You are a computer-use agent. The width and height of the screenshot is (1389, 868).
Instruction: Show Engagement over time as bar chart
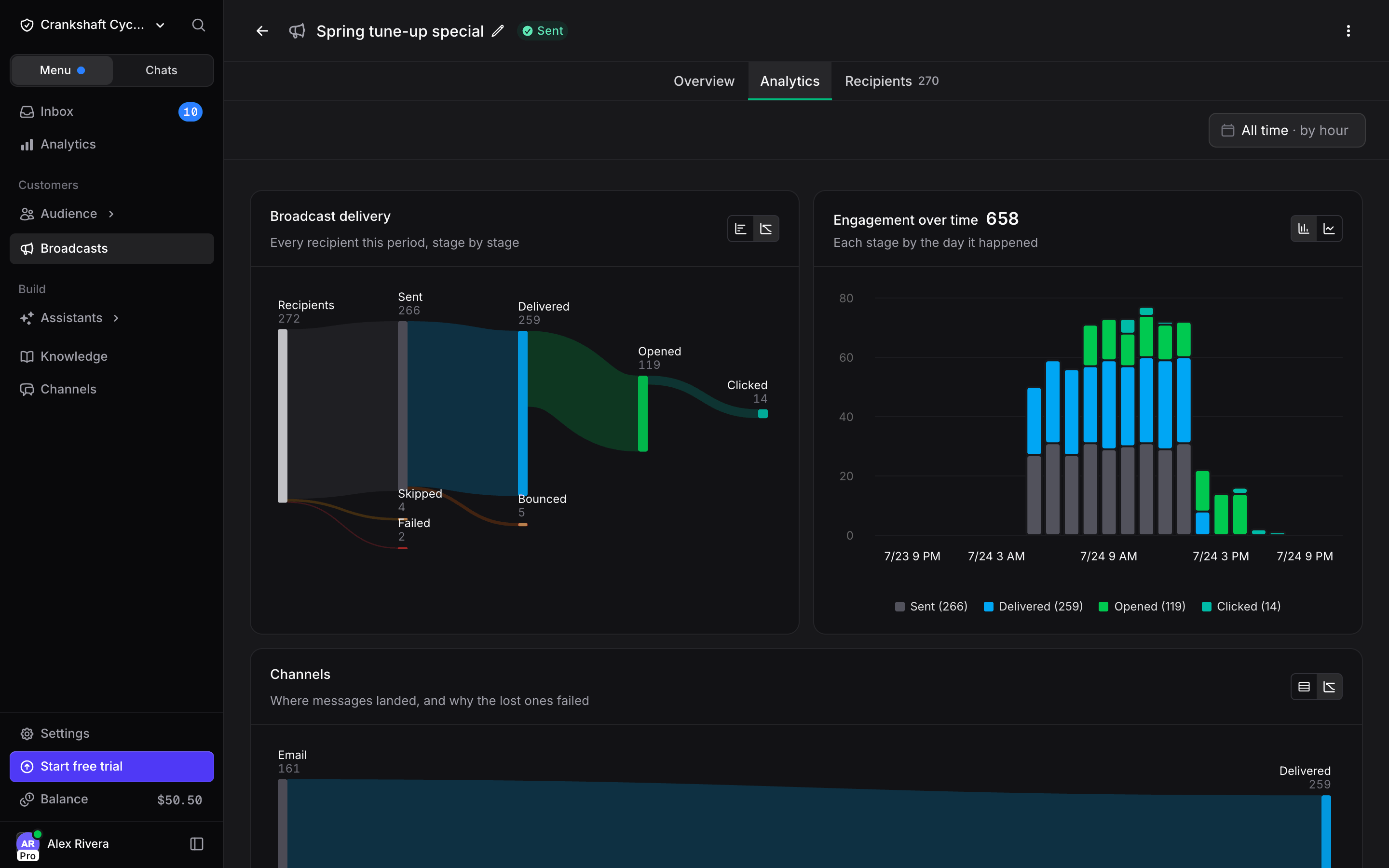pos(1304,229)
